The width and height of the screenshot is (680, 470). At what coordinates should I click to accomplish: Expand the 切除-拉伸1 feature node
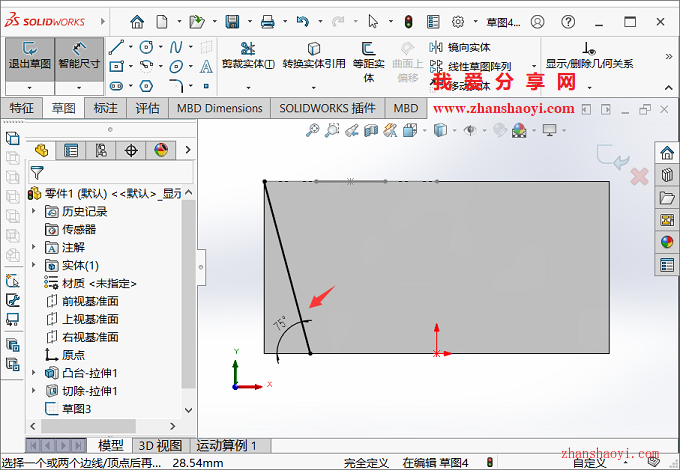[33, 390]
